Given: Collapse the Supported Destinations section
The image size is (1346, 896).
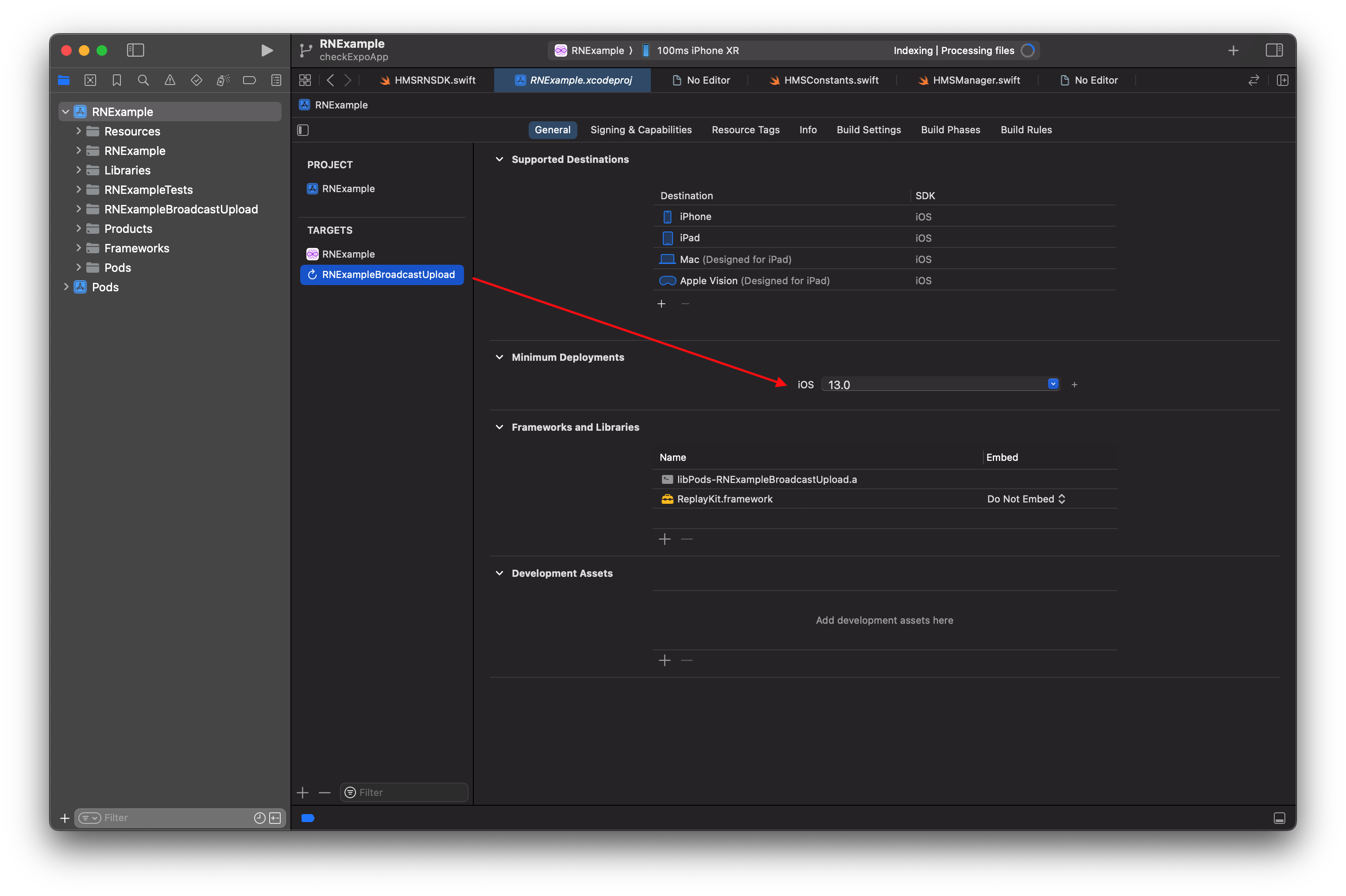Looking at the screenshot, I should click(x=499, y=159).
